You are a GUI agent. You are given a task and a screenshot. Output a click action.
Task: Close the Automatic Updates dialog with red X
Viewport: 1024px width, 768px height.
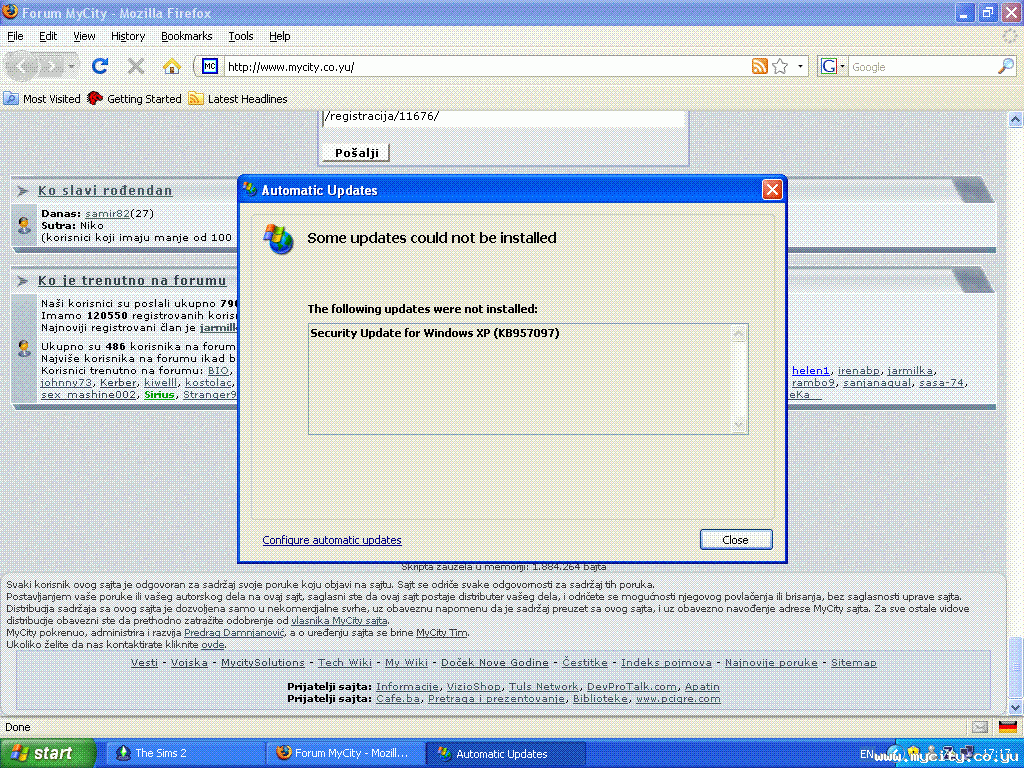[772, 190]
